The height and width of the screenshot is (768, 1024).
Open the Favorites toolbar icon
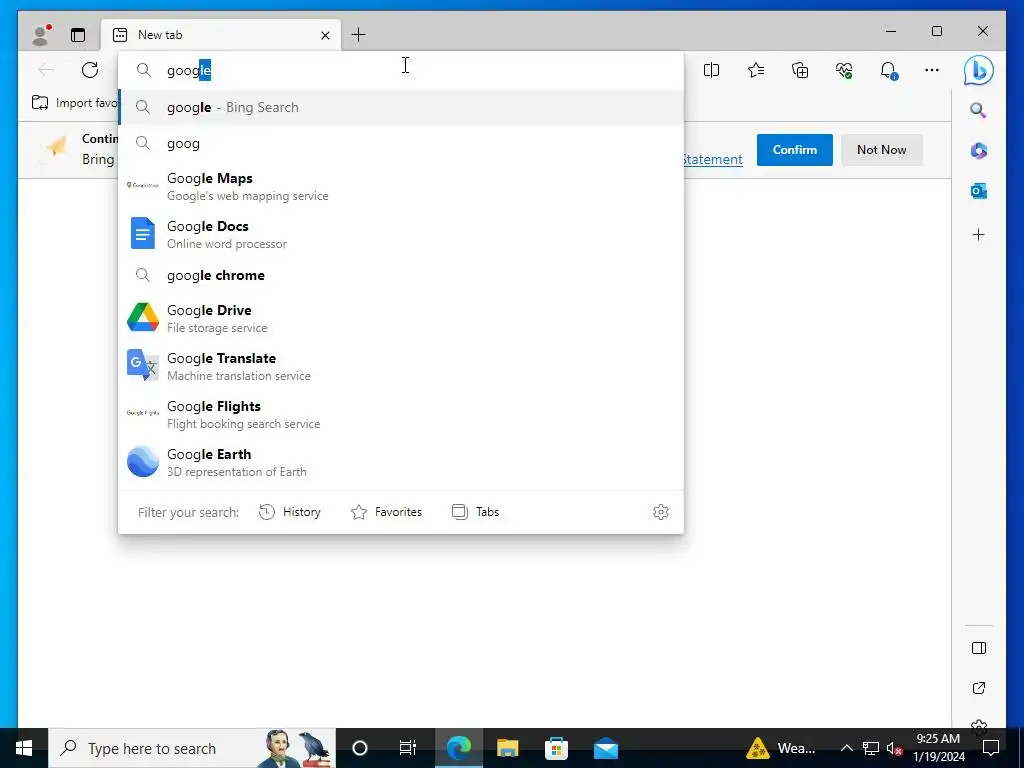click(756, 70)
